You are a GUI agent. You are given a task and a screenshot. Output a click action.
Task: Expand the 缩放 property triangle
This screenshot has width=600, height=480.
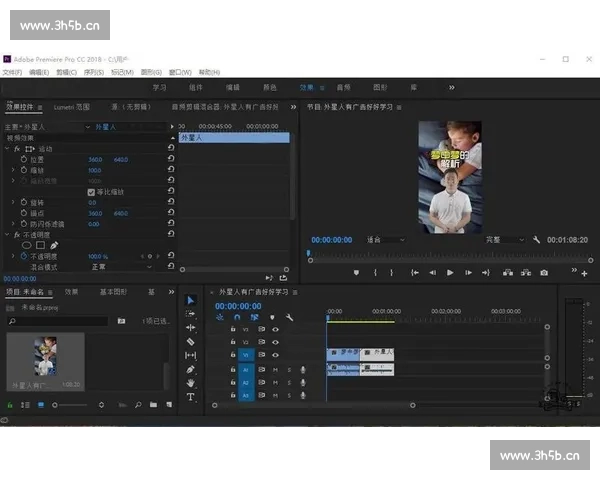pos(13,170)
